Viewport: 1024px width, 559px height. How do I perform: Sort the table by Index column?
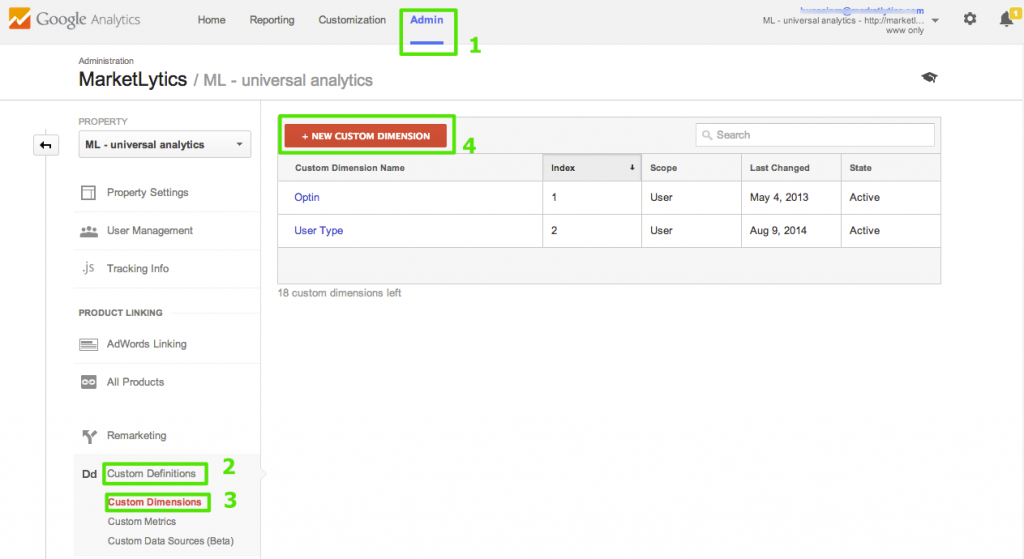(593, 168)
